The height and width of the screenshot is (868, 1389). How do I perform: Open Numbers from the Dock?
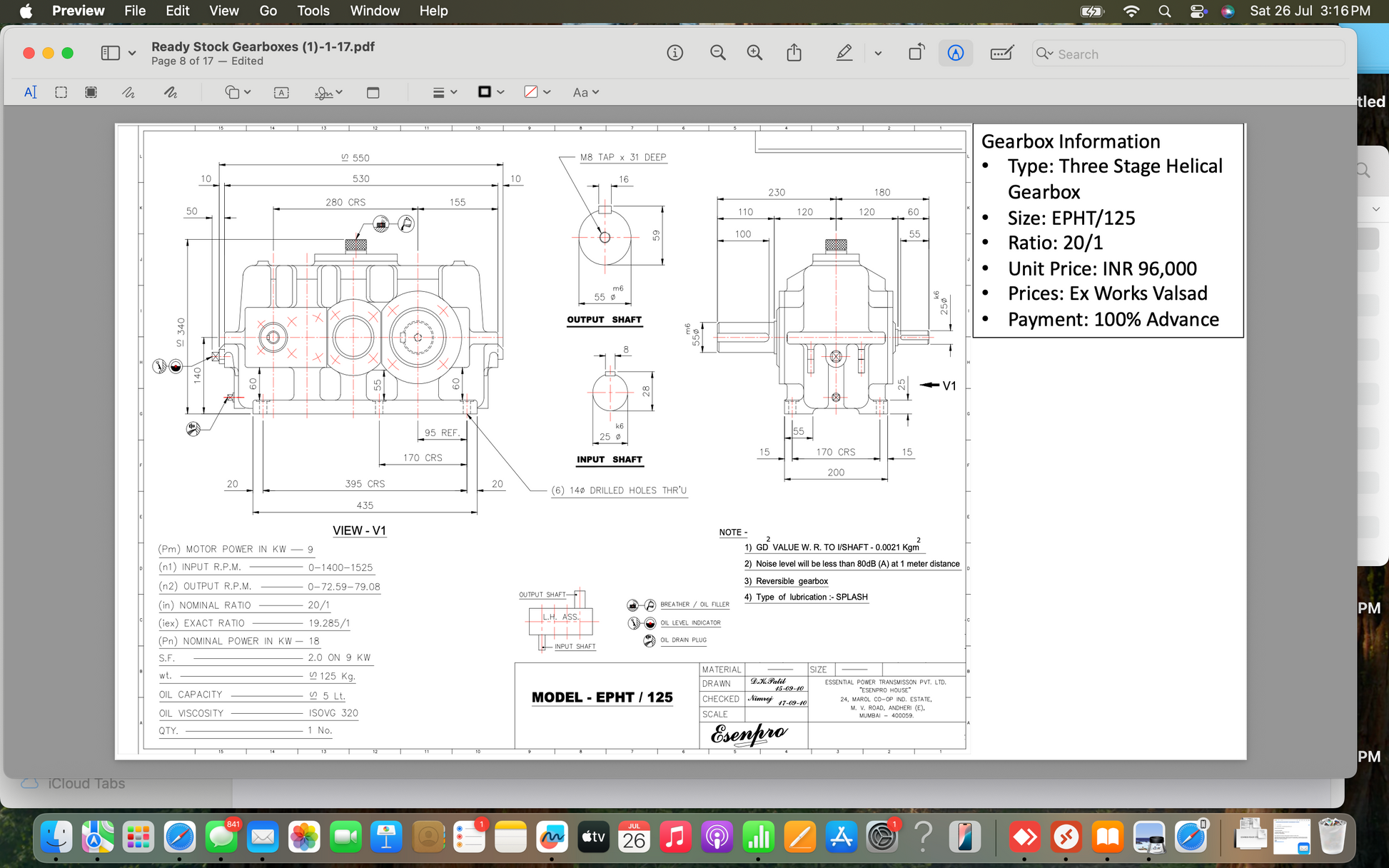point(759,837)
